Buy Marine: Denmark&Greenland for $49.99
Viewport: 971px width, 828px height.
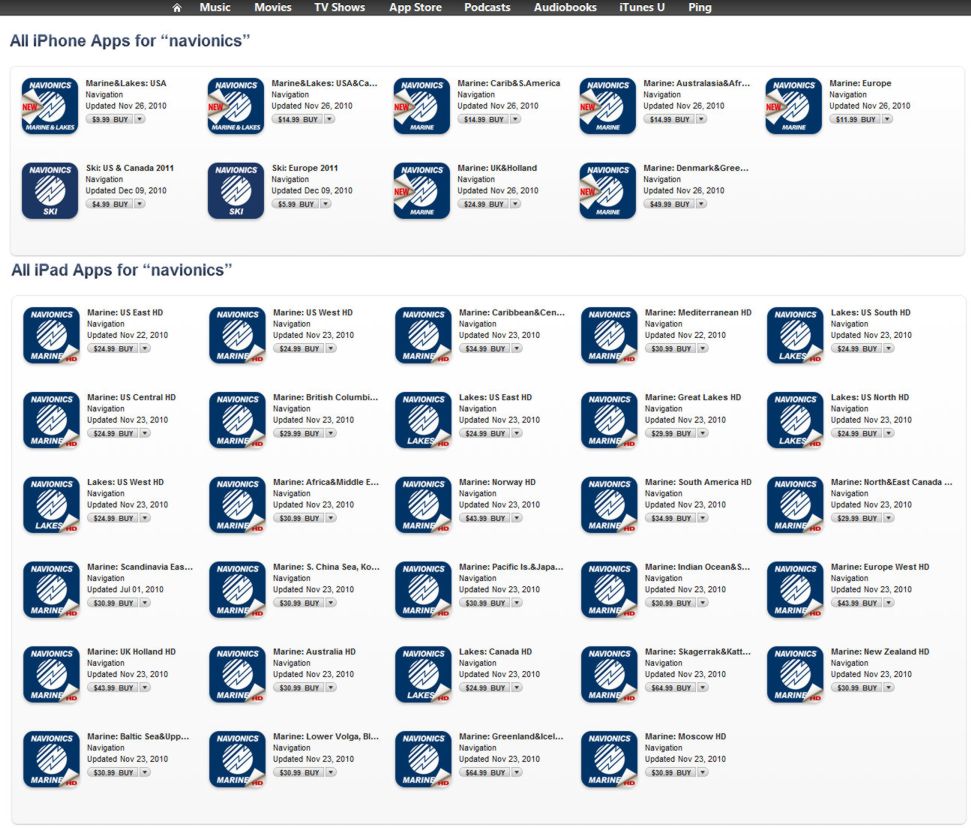tap(669, 204)
